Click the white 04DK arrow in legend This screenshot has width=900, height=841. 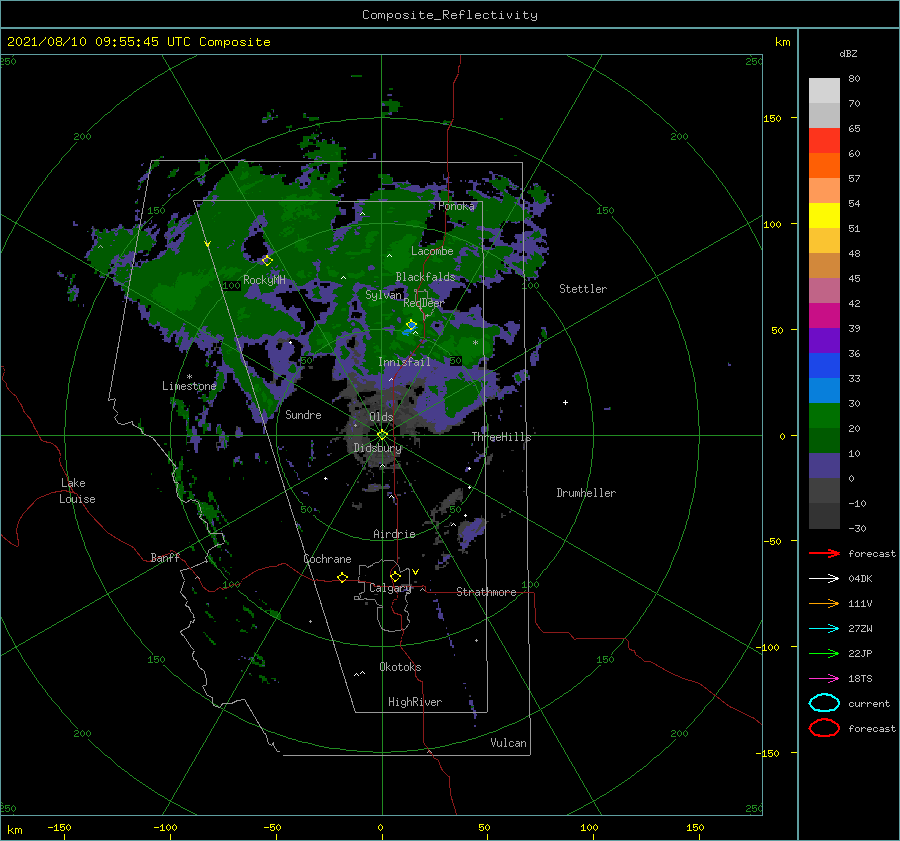824,579
